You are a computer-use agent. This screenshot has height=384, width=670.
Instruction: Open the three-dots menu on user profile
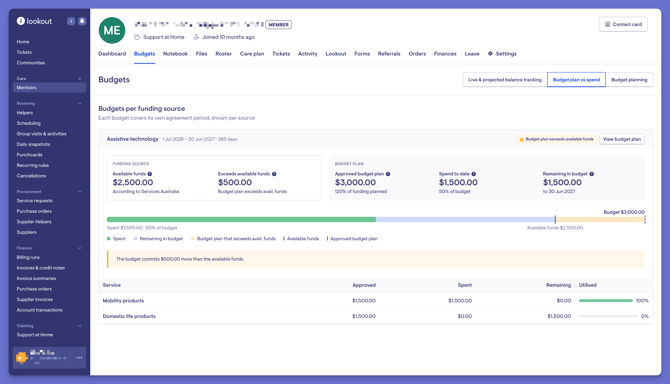79,358
